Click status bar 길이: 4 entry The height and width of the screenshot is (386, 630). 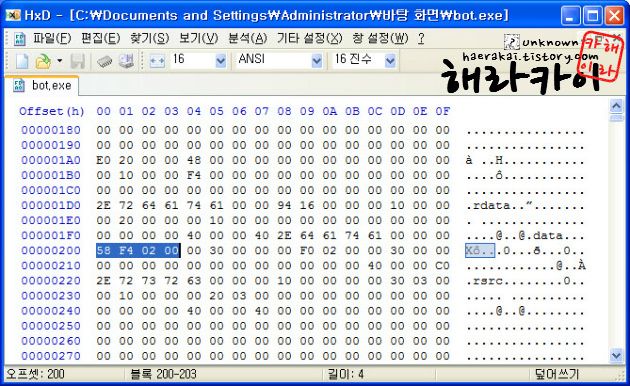[346, 374]
